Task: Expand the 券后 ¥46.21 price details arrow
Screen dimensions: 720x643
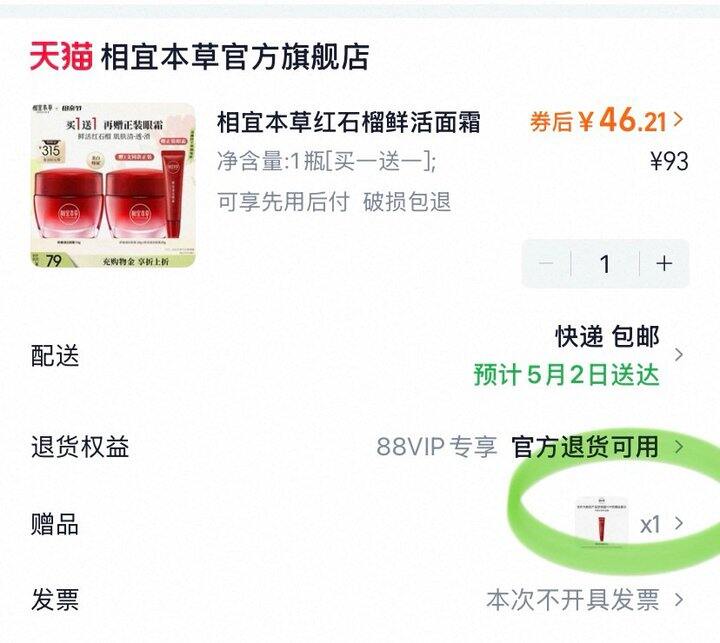Action: point(678,120)
